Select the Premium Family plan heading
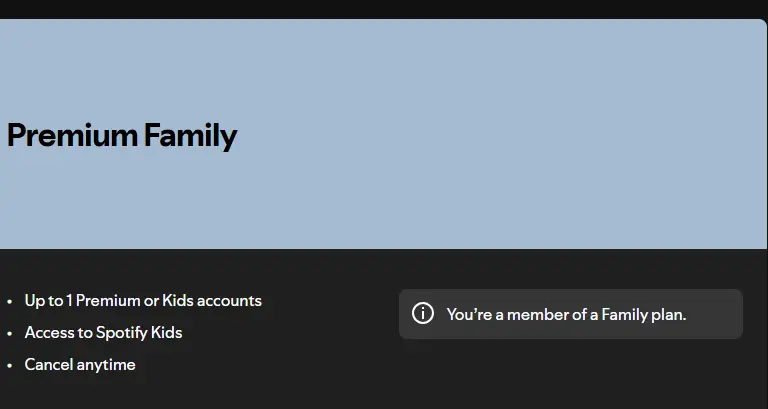This screenshot has width=768, height=409. pos(122,136)
